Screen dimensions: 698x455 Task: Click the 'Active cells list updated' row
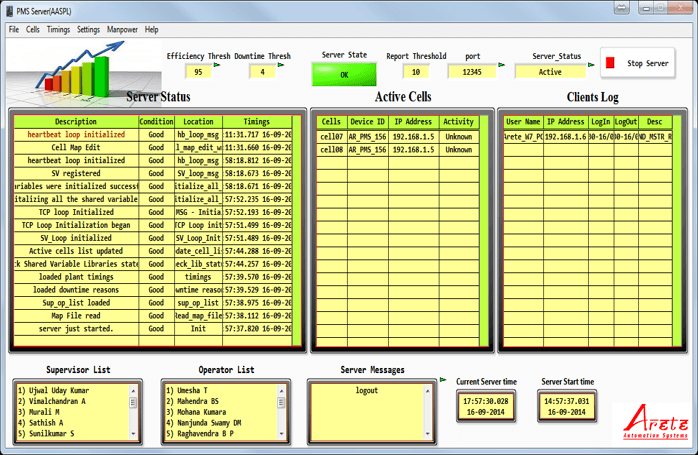(153, 251)
